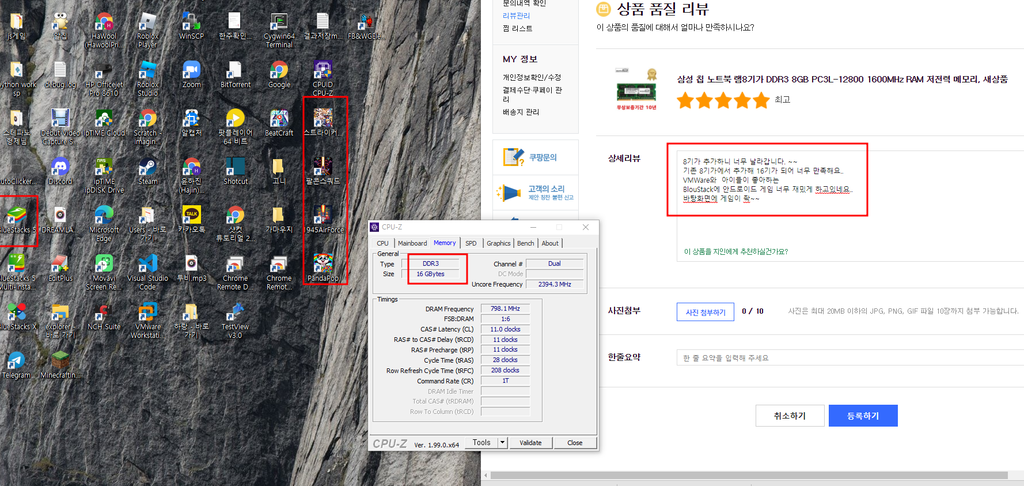The width and height of the screenshot is (1024, 486).
Task: Open Roblox Studio desktop icon
Action: click(x=147, y=78)
